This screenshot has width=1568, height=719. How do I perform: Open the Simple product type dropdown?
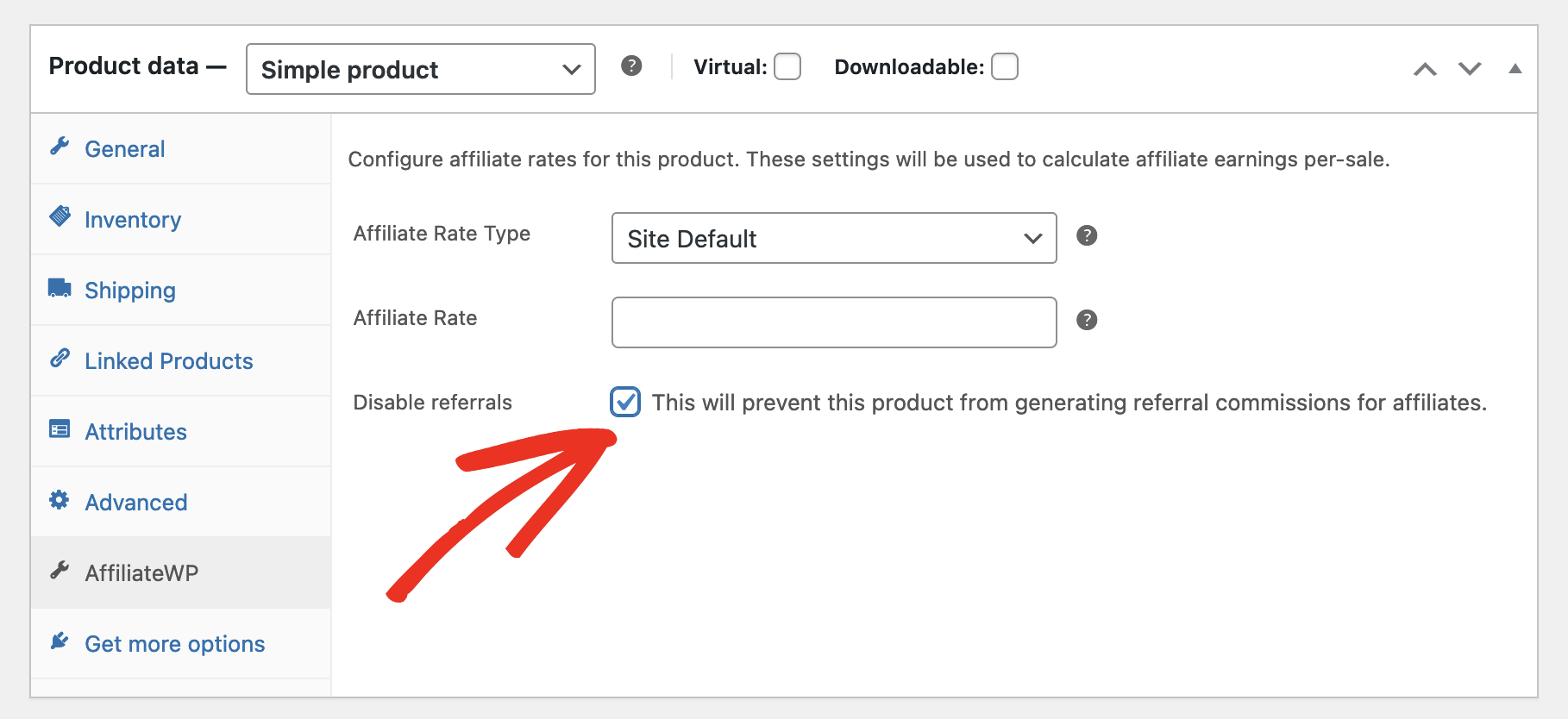click(x=421, y=69)
